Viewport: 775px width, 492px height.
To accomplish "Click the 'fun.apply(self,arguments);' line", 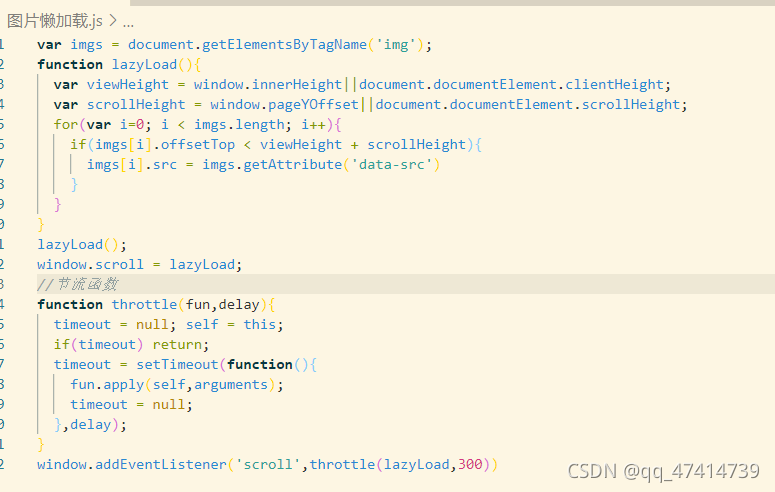I will coord(177,385).
